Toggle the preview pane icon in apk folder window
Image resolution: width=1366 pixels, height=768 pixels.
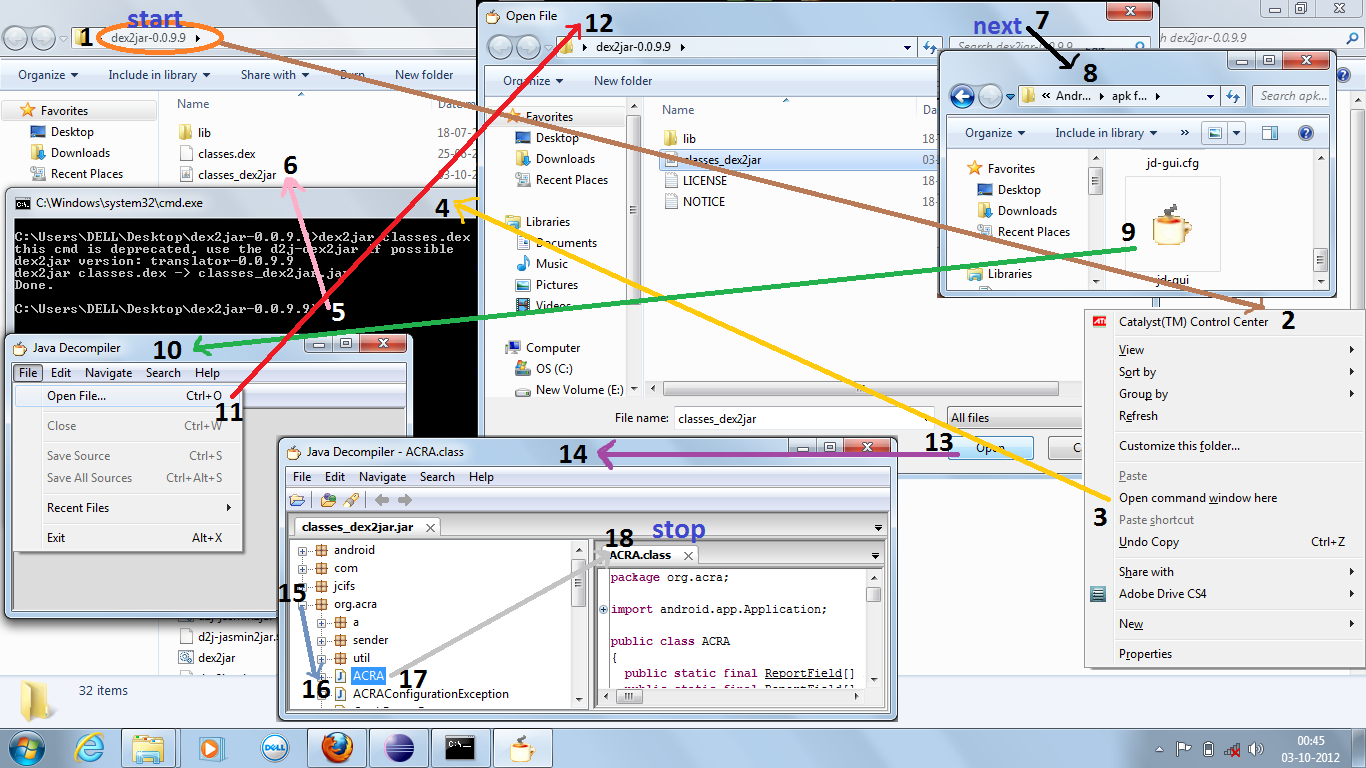click(x=1270, y=133)
